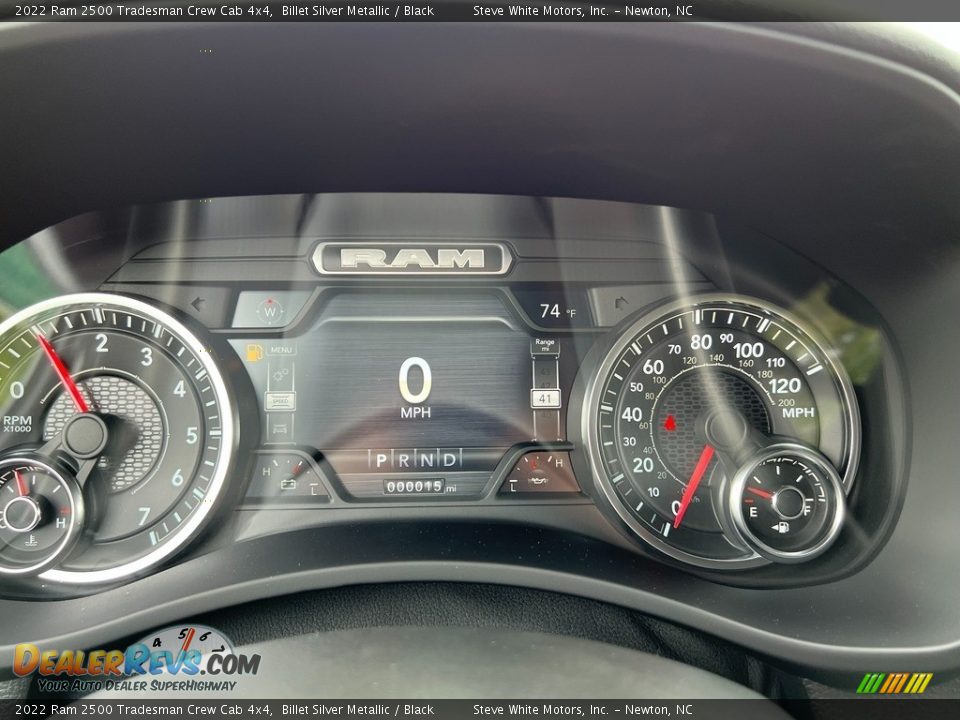The width and height of the screenshot is (960, 720).
Task: Click the 74 °F outside temperature
Action: pyautogui.click(x=557, y=311)
